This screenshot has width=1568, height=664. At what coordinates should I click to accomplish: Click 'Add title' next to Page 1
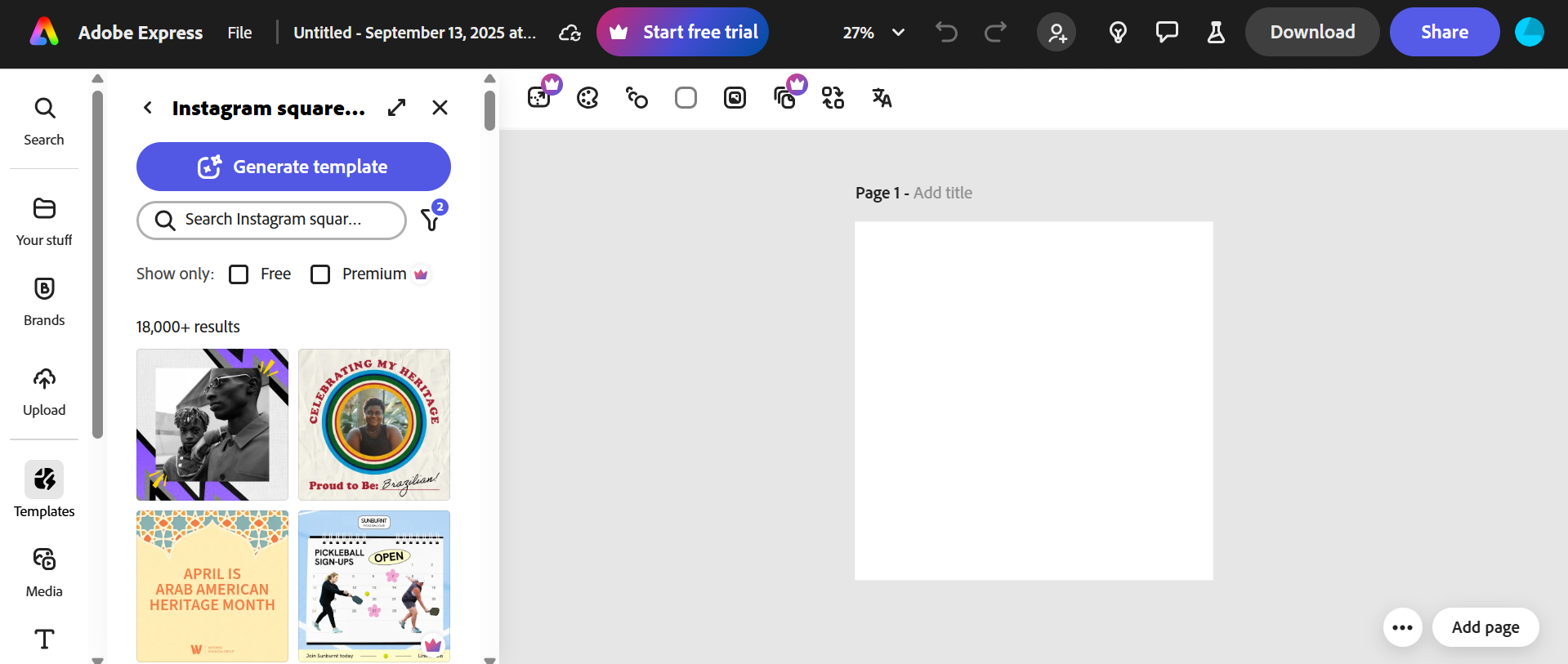943,193
